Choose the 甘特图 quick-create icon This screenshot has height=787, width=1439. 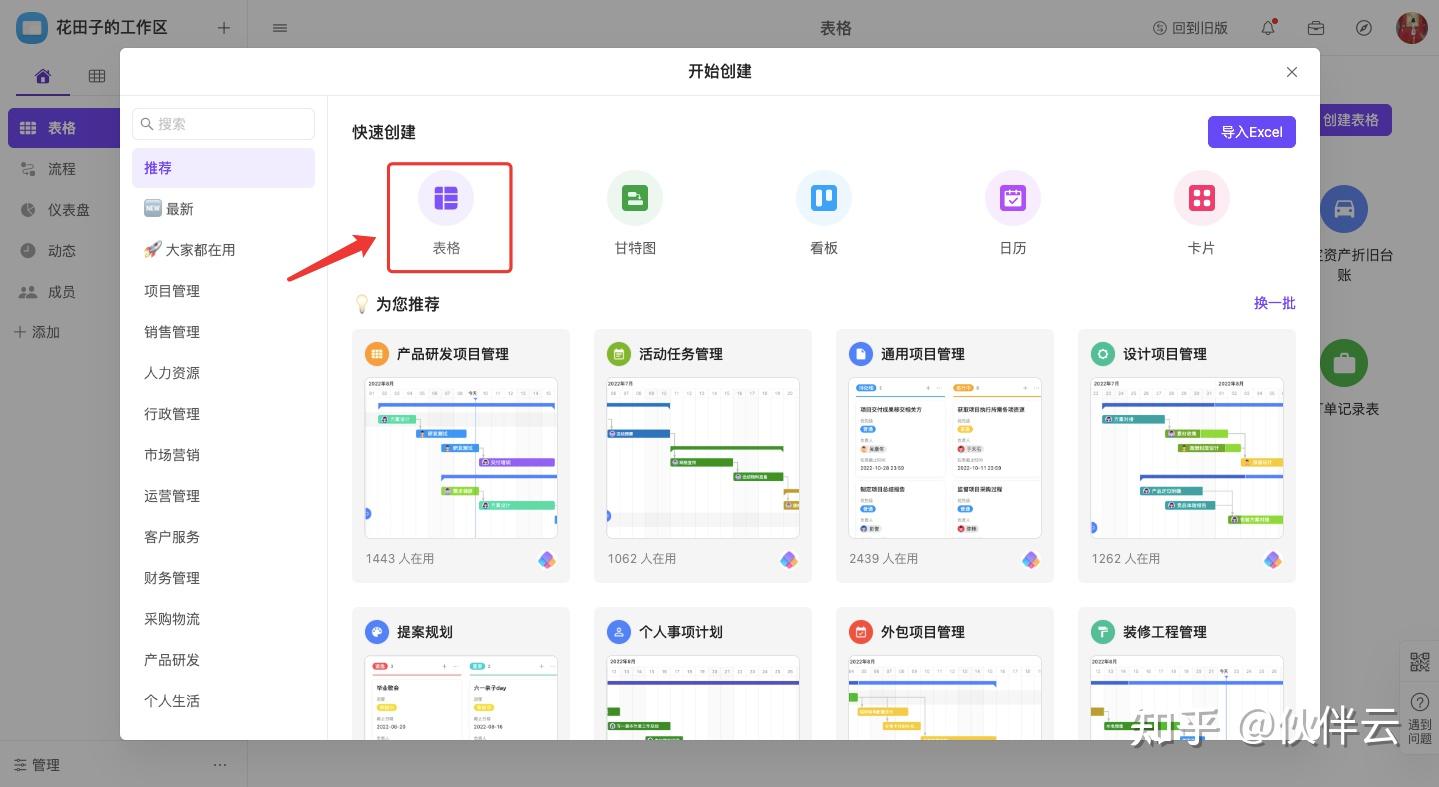pyautogui.click(x=635, y=198)
